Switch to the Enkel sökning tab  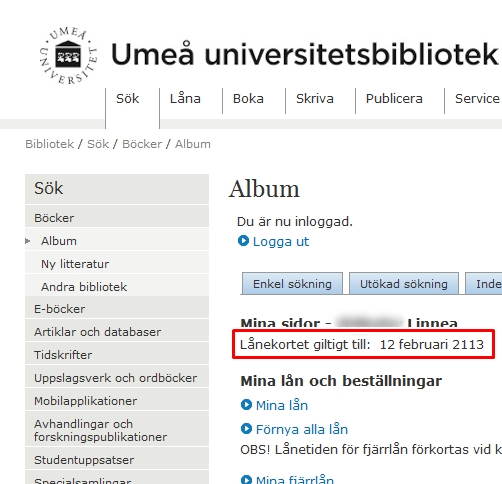292,284
